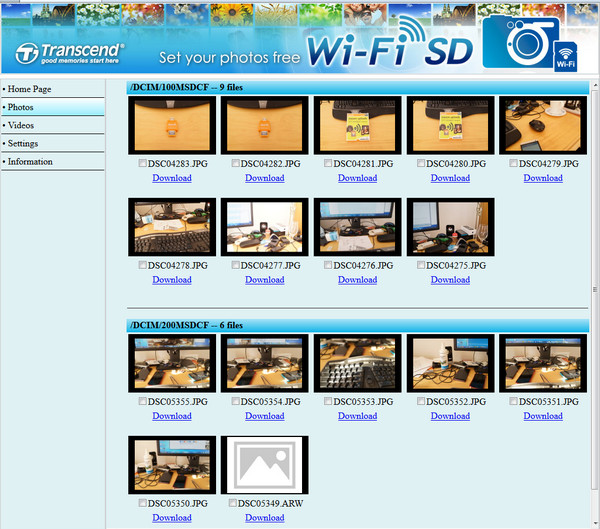Viewport: 600px width, 529px height.
Task: Open thumbnail of DSC04283.JPG
Action: tap(172, 125)
